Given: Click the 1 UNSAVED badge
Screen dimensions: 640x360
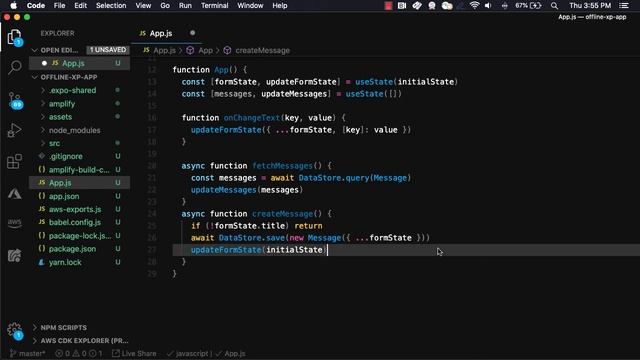Looking at the screenshot, I should click(x=108, y=50).
